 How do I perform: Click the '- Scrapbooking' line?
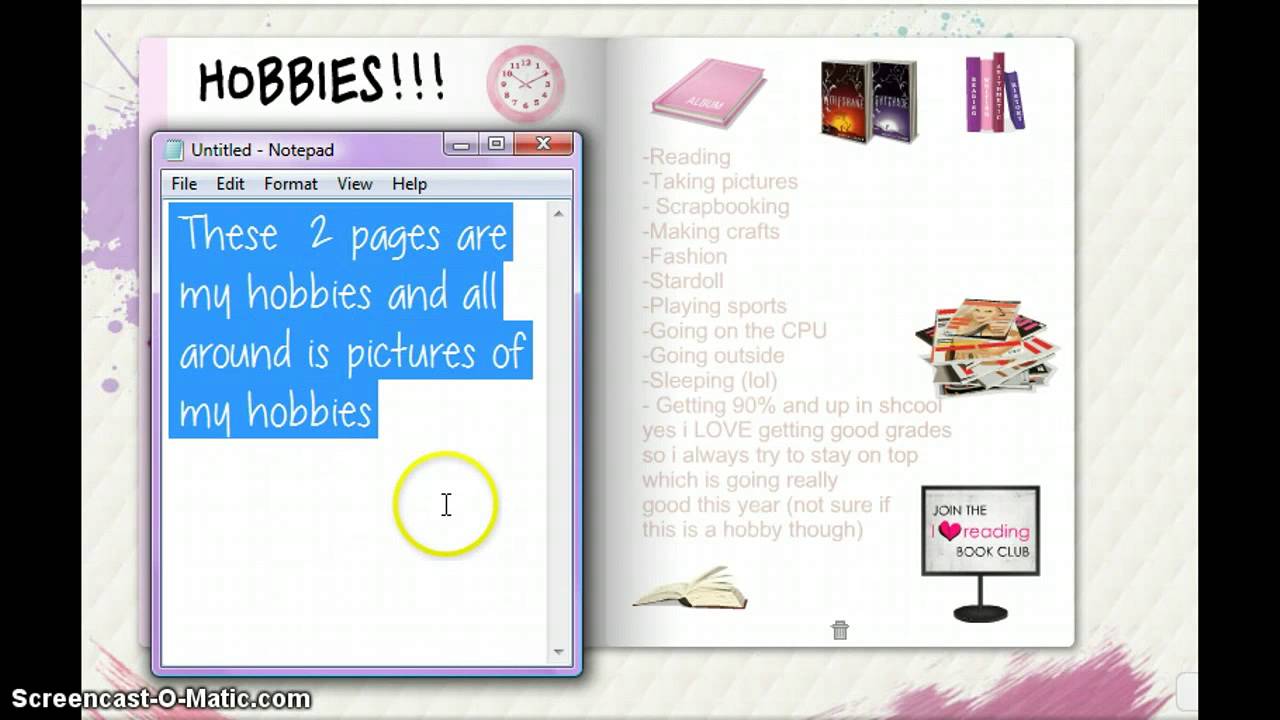716,207
